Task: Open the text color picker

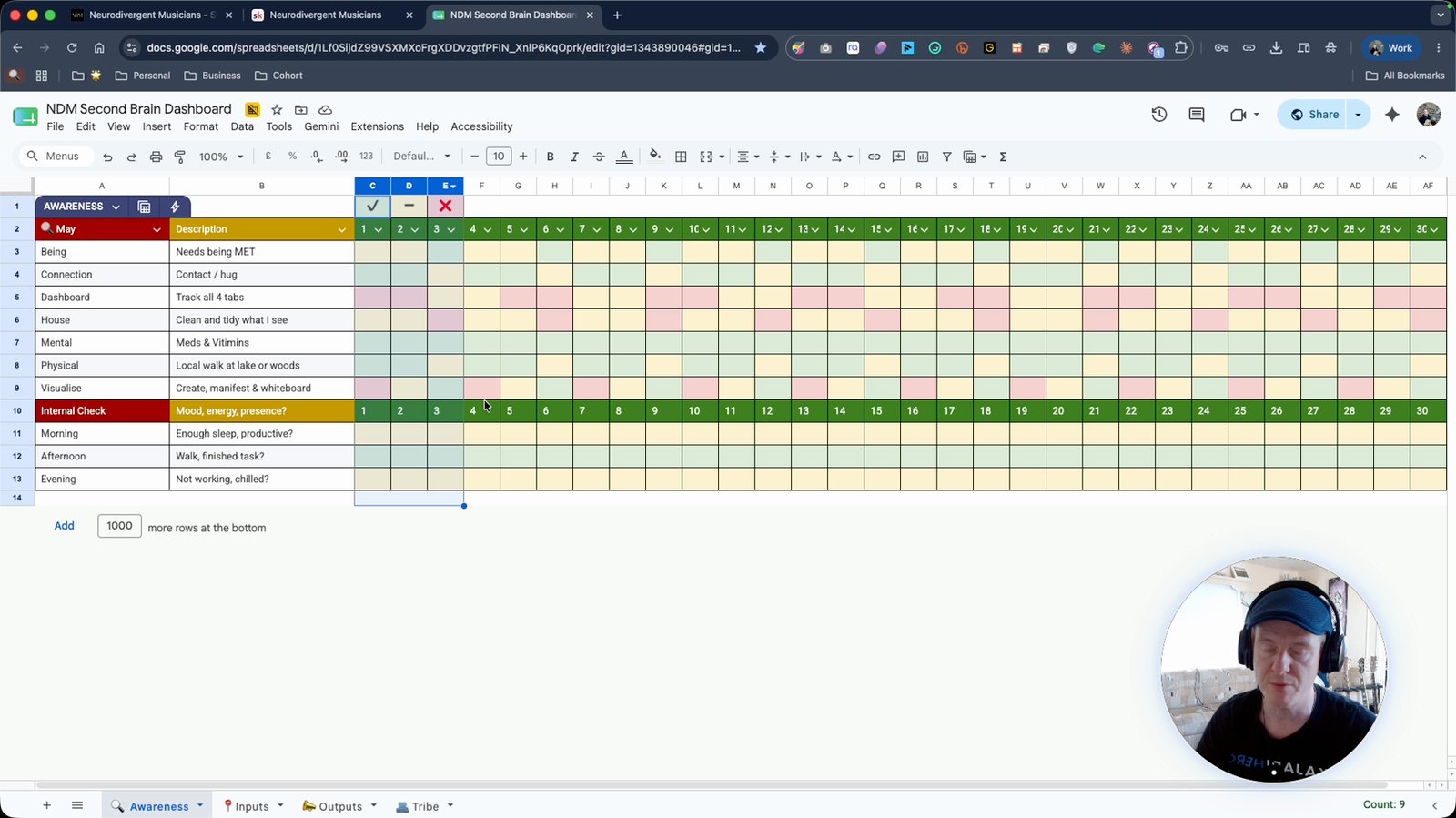Action: [624, 157]
